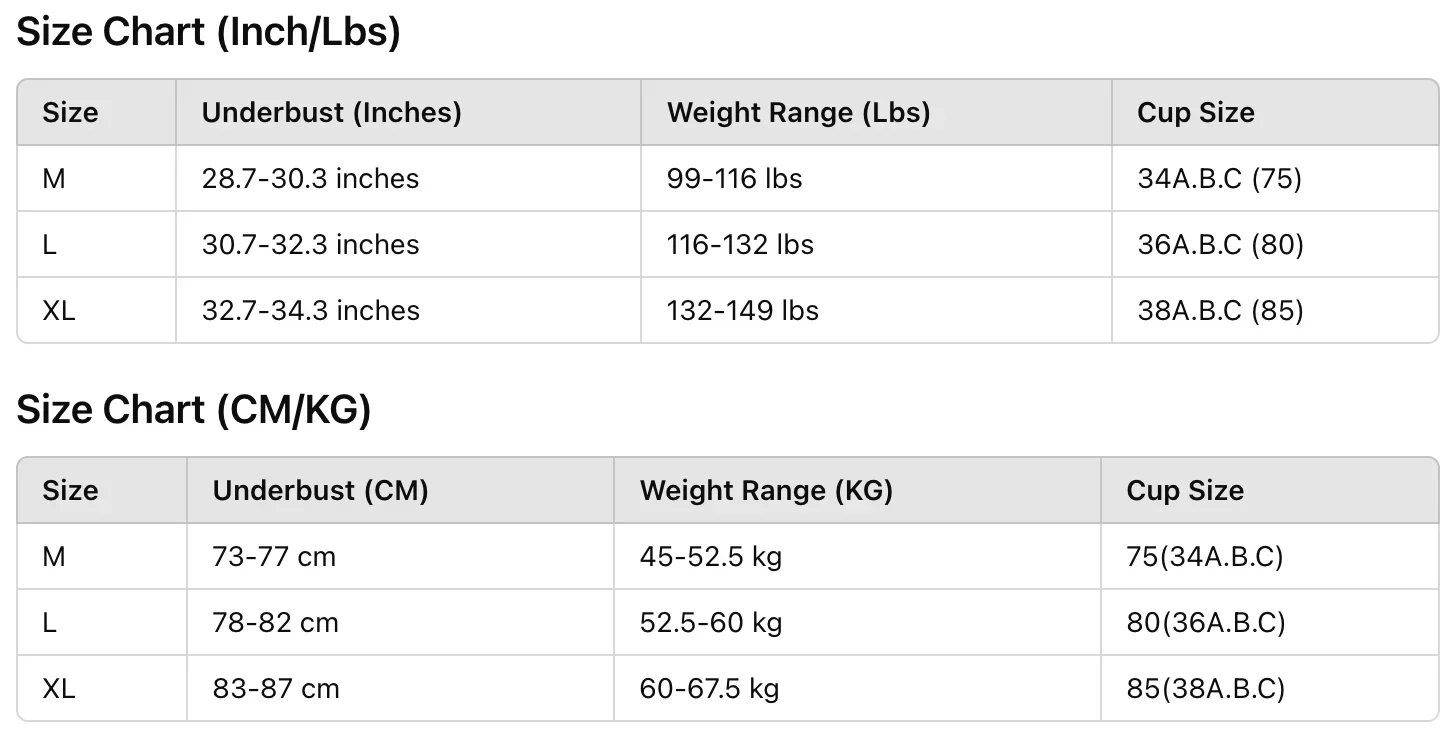Click the 38A.B.C (85) cell
The width and height of the screenshot is (1446, 730).
(1220, 311)
